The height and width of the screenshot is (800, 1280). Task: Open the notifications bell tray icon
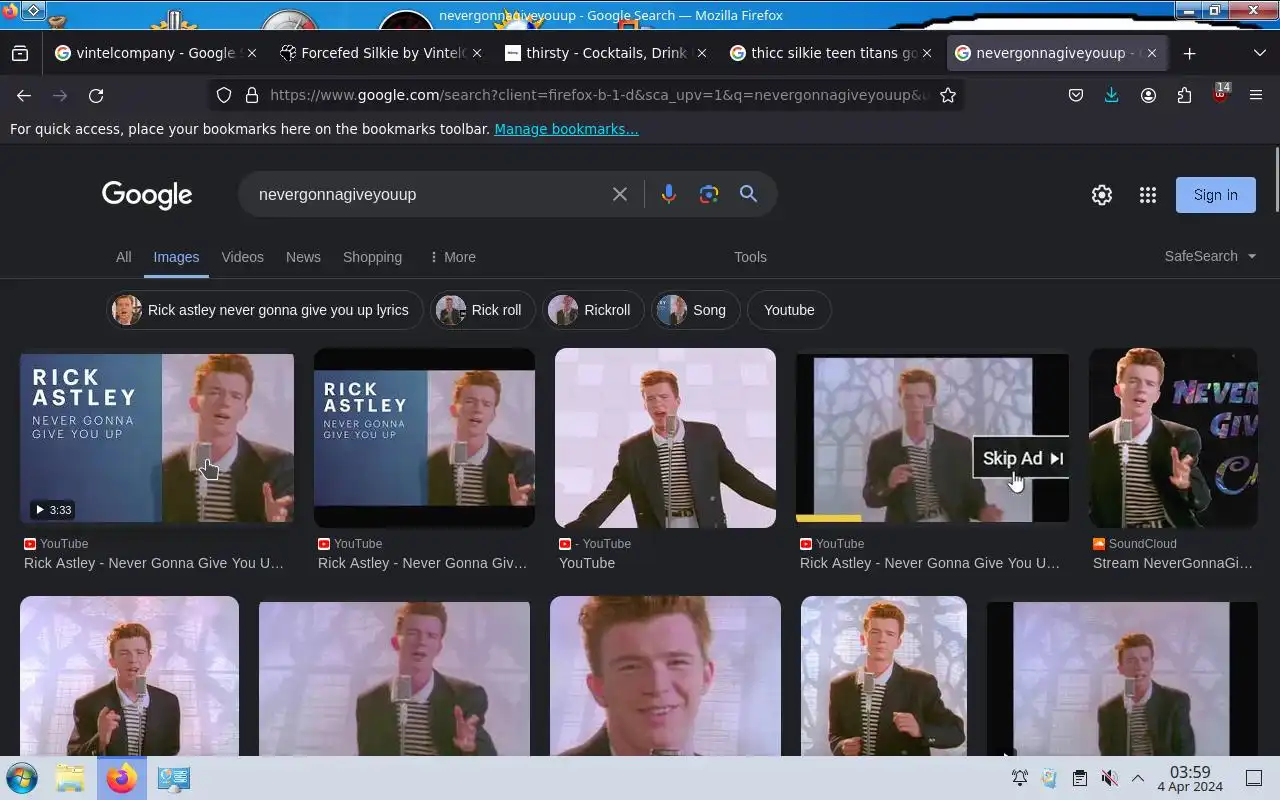pyautogui.click(x=1019, y=778)
